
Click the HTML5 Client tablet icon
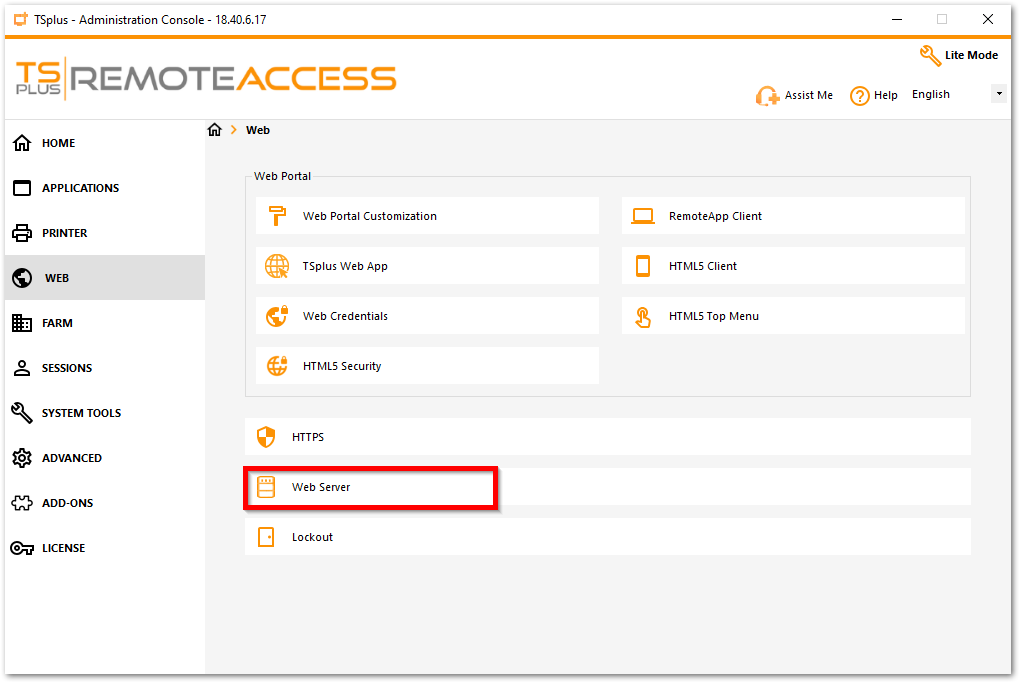(x=643, y=266)
